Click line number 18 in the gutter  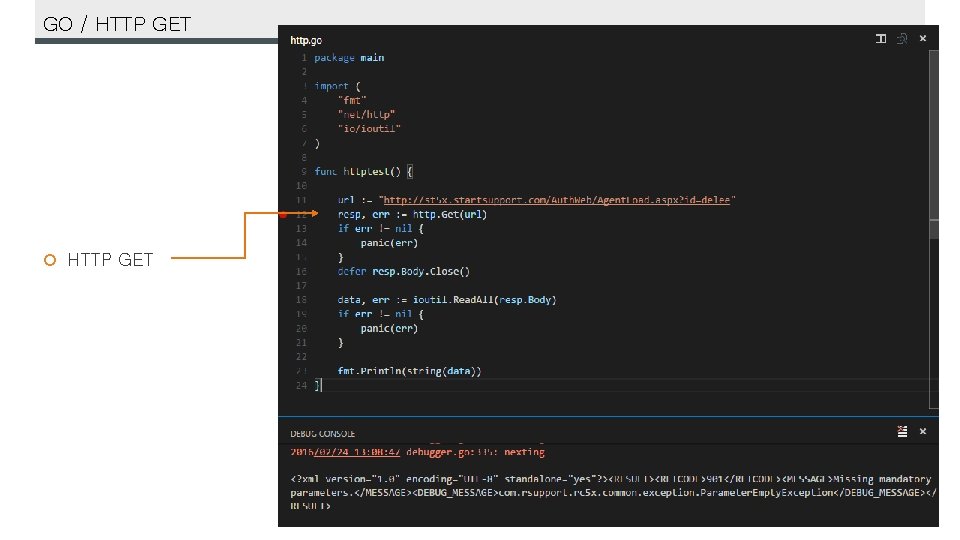[x=301, y=300]
